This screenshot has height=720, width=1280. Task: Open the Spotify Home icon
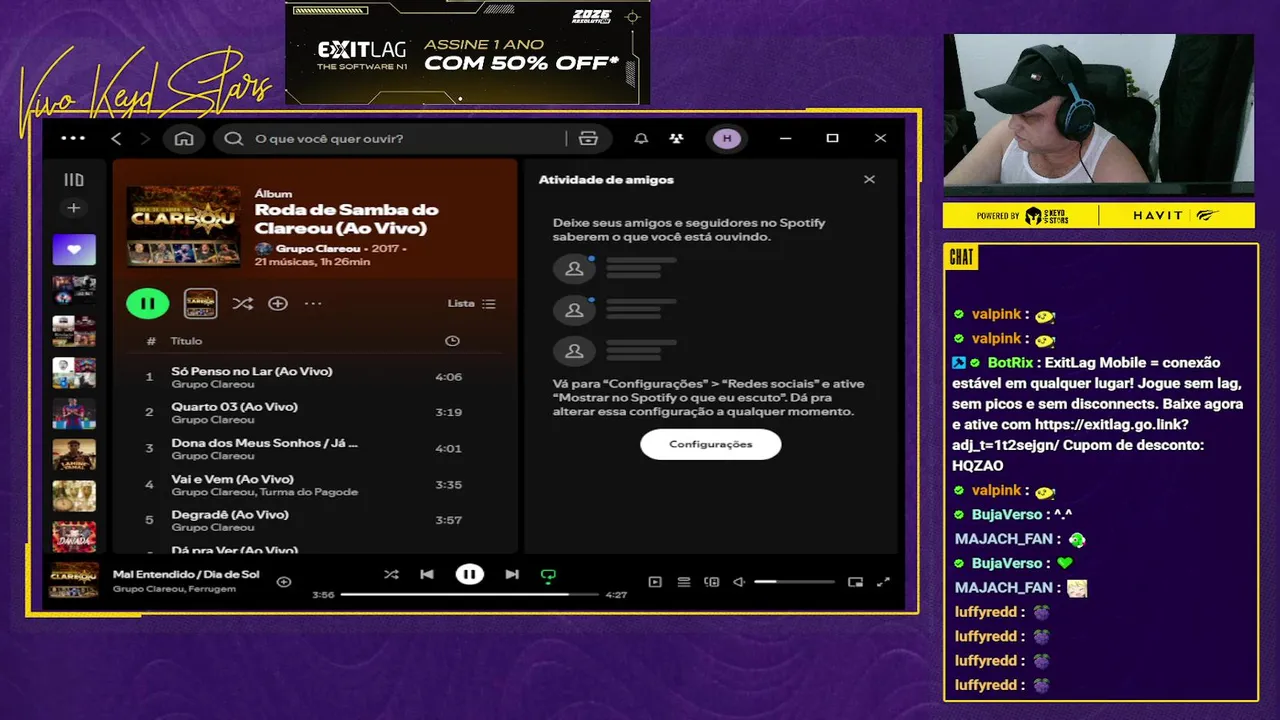[x=184, y=138]
